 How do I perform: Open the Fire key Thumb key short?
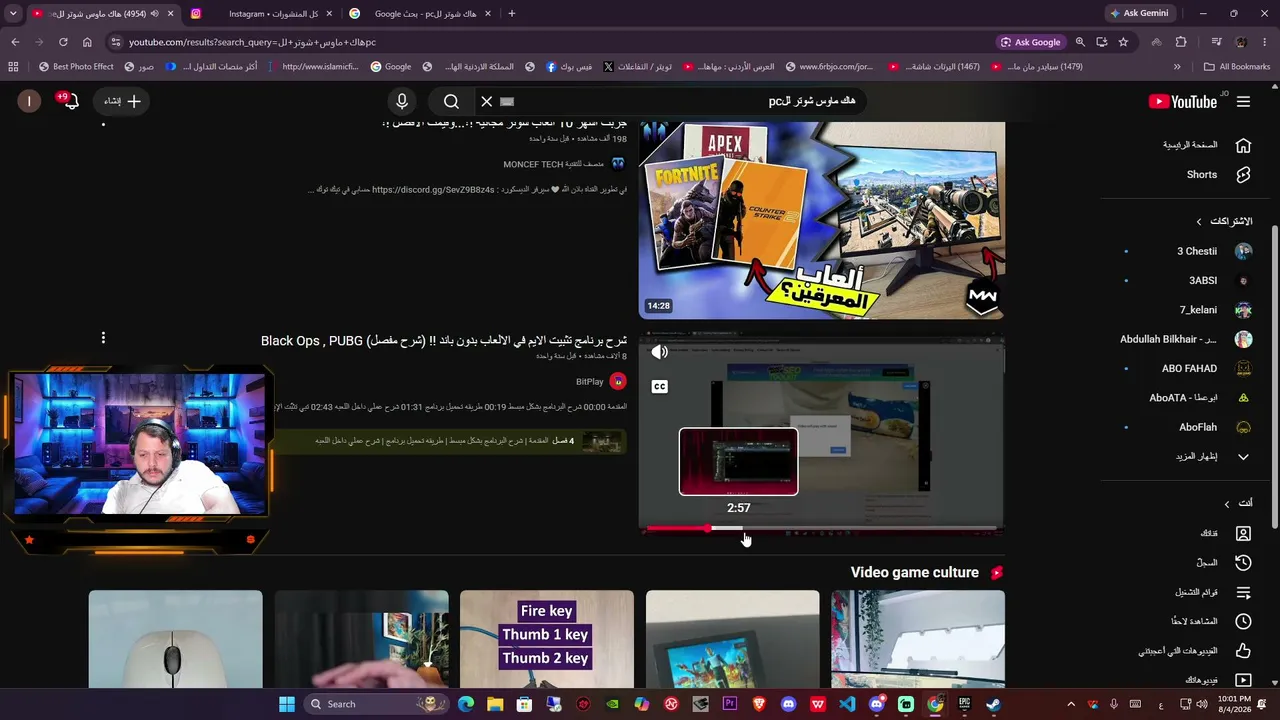point(547,639)
